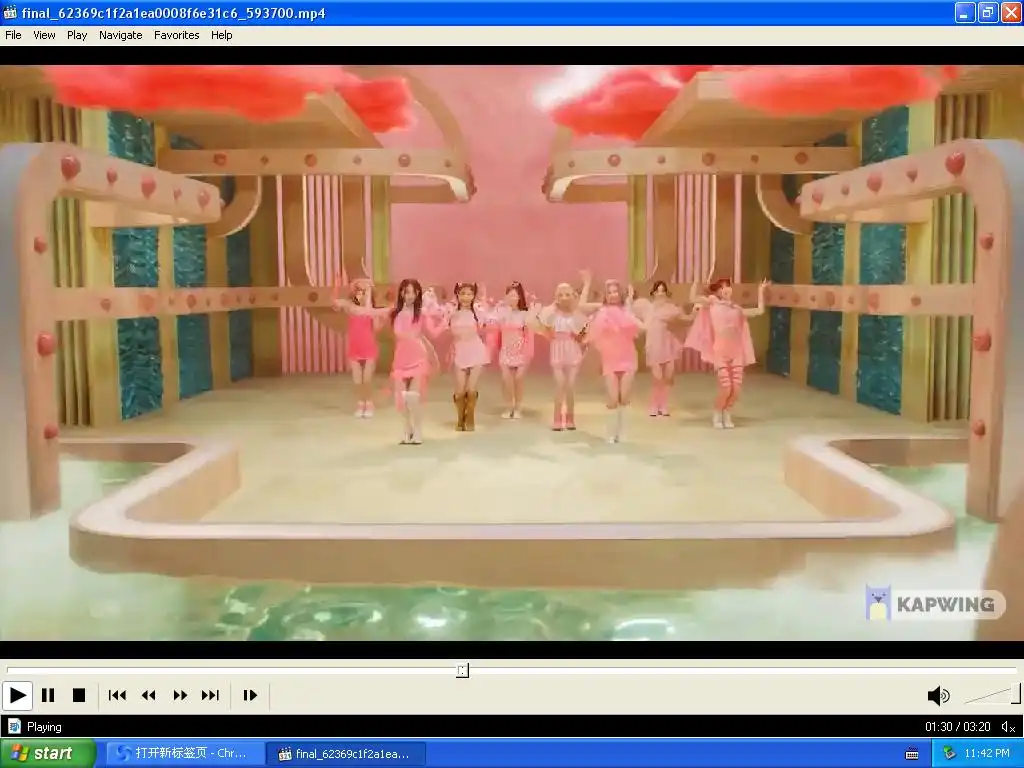This screenshot has width=1024, height=768.
Task: Close the media player window
Action: point(1010,13)
